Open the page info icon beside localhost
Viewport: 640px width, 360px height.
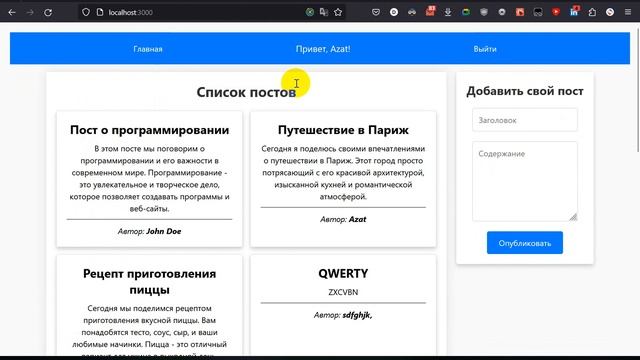[x=100, y=12]
